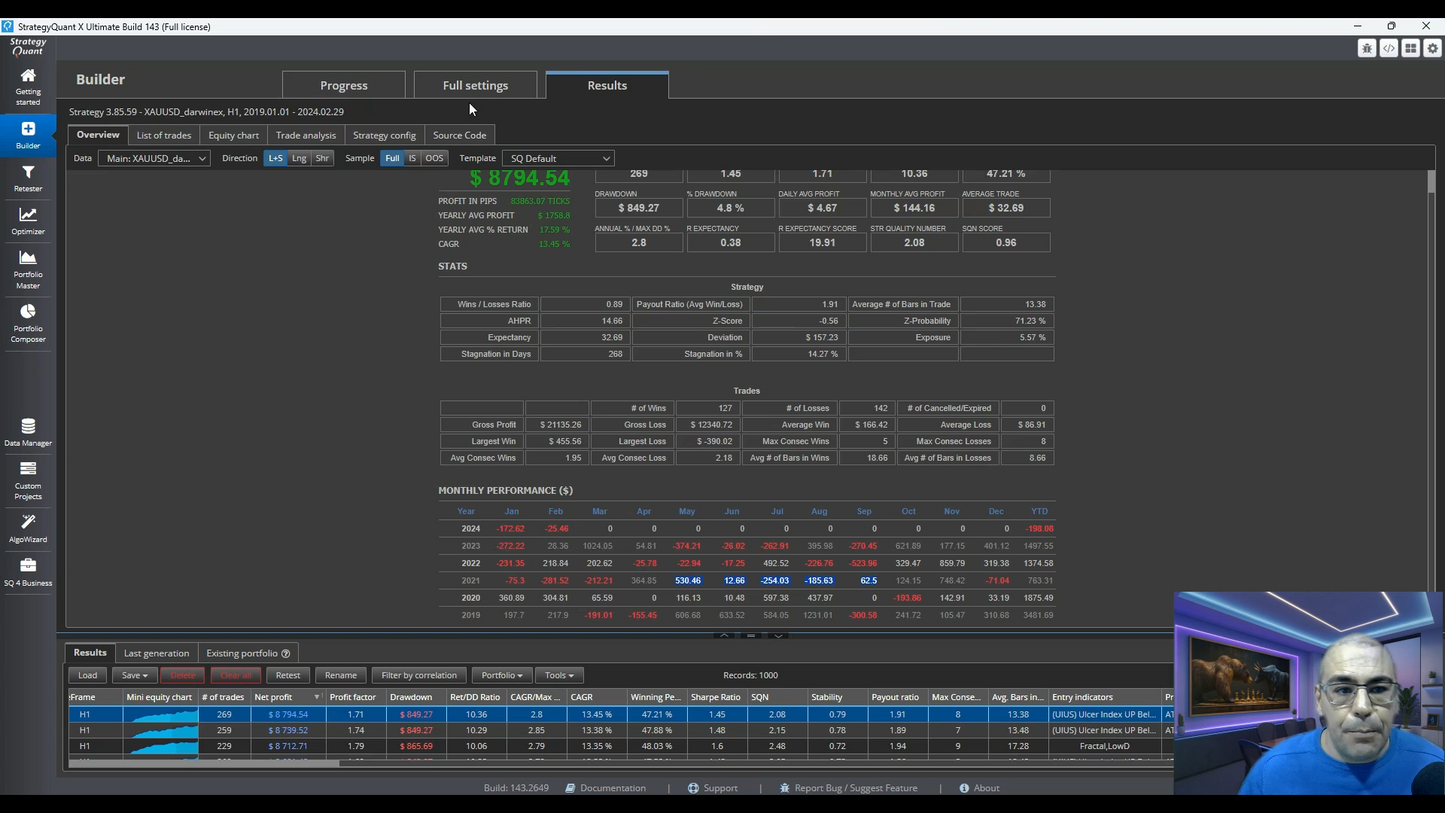Open the Equity chart tab
Screen dimensions: 1445x813
coord(234,135)
